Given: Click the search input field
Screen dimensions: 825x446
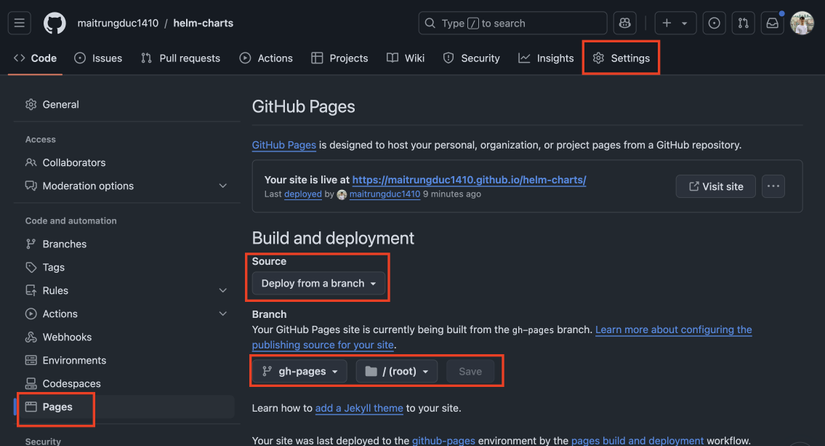Looking at the screenshot, I should 512,23.
